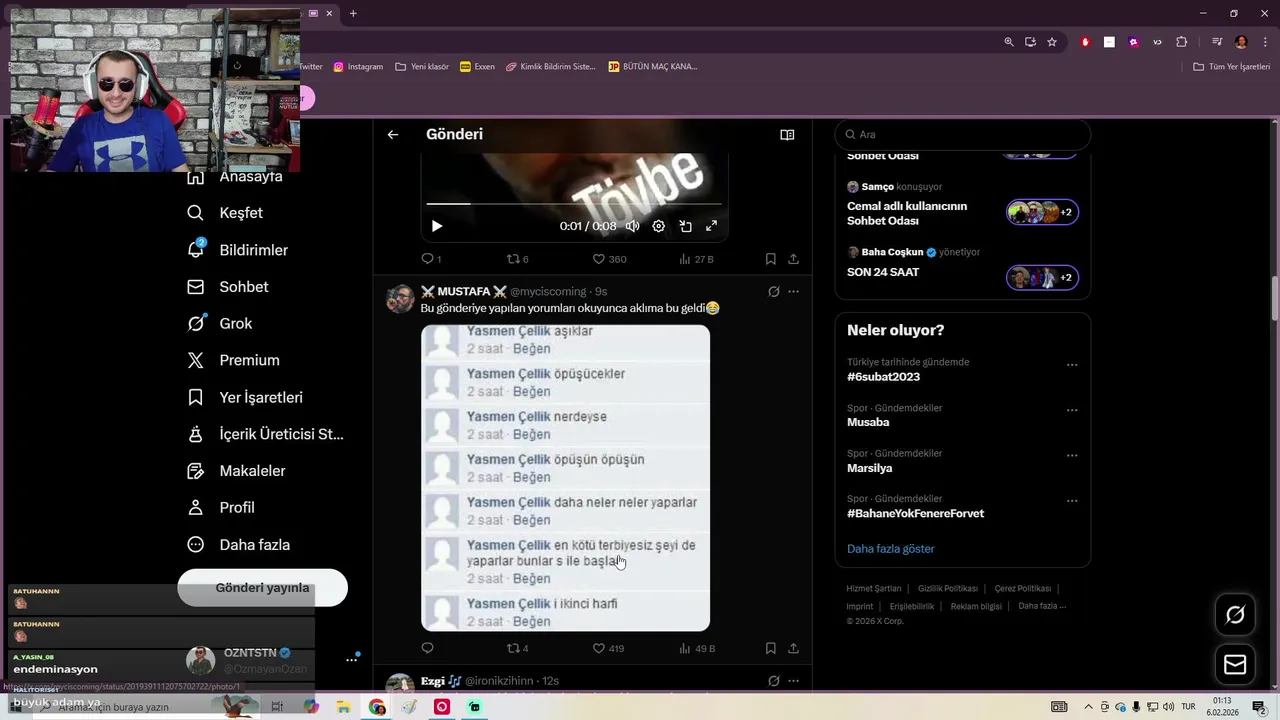View analytics showing 27 B views
The width and height of the screenshot is (1280, 720).
point(696,259)
